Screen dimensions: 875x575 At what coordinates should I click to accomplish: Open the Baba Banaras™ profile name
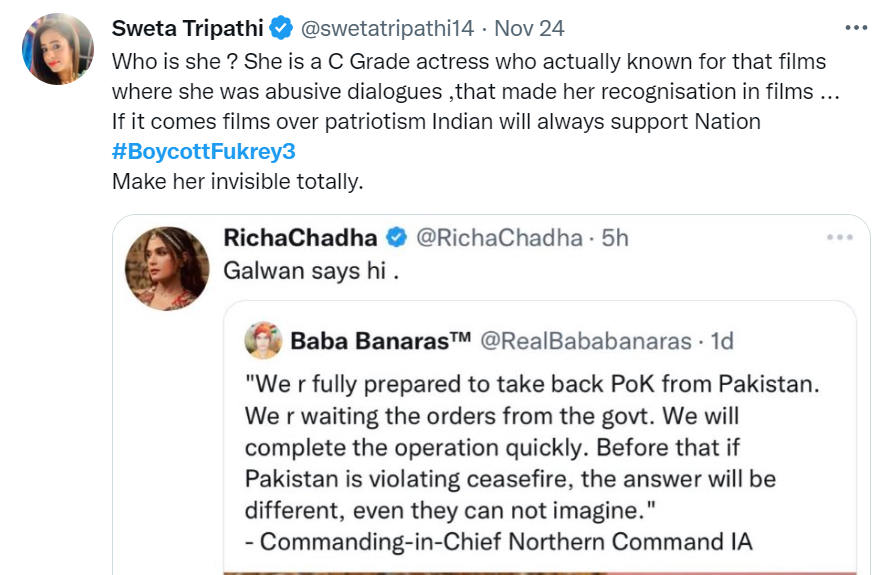pyautogui.click(x=381, y=341)
